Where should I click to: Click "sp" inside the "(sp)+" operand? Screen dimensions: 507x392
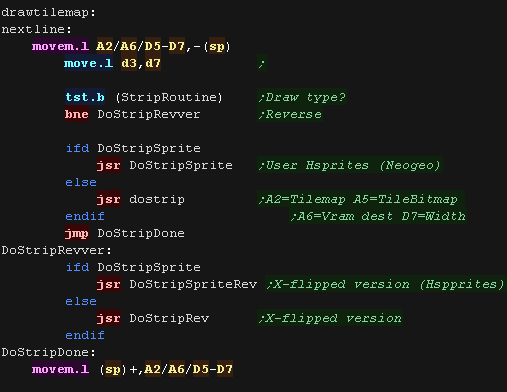[x=113, y=369]
